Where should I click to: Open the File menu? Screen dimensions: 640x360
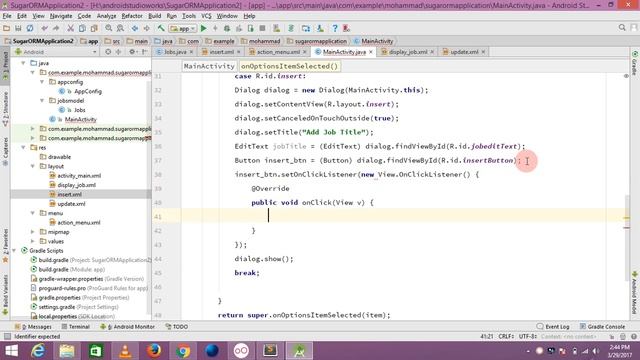(x=7, y=16)
